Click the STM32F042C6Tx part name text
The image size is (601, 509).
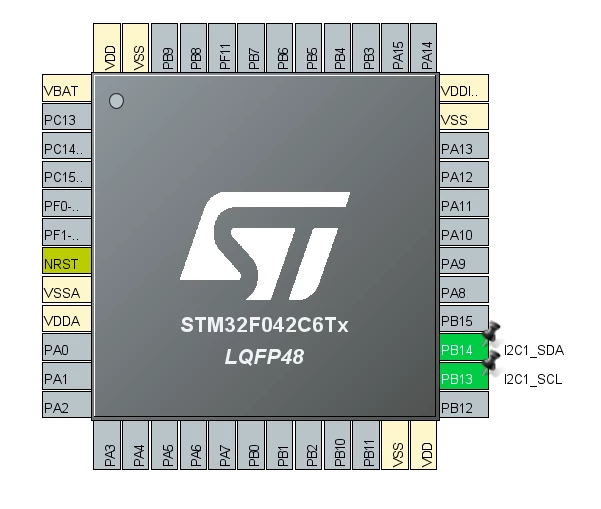click(x=264, y=325)
